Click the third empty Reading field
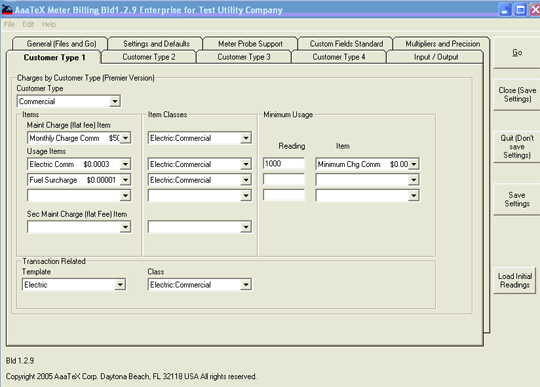The width and height of the screenshot is (540, 387). [x=284, y=195]
